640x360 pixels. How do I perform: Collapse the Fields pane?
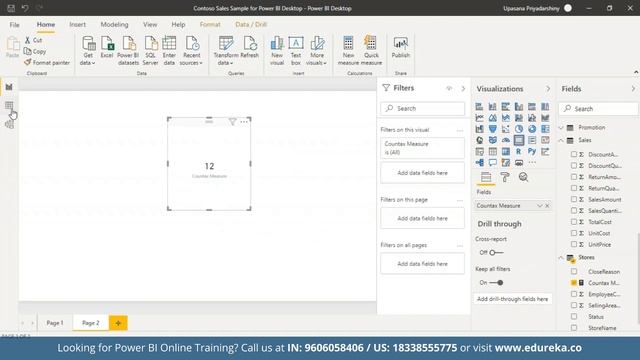(633, 89)
